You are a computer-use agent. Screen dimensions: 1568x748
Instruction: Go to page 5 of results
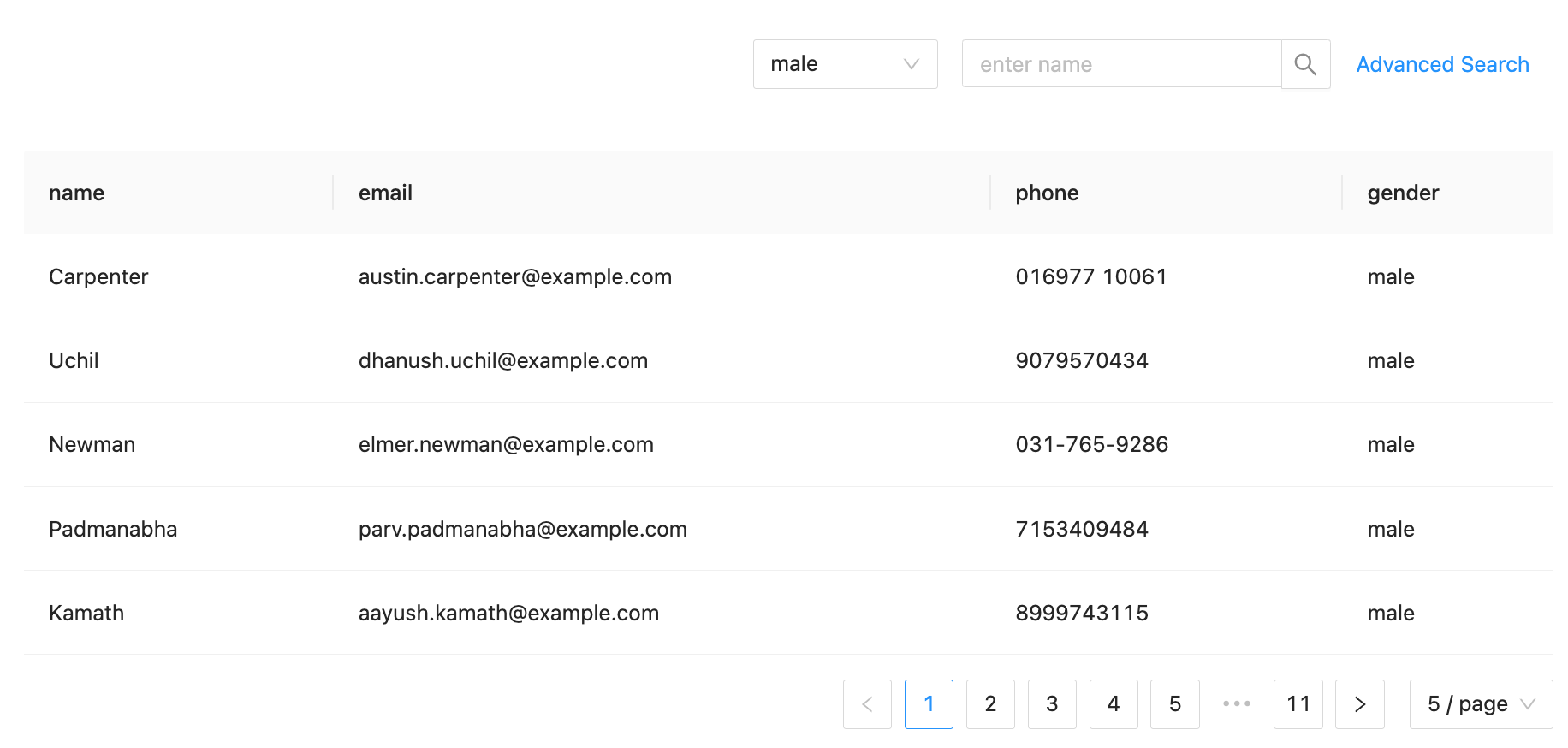click(x=1175, y=704)
